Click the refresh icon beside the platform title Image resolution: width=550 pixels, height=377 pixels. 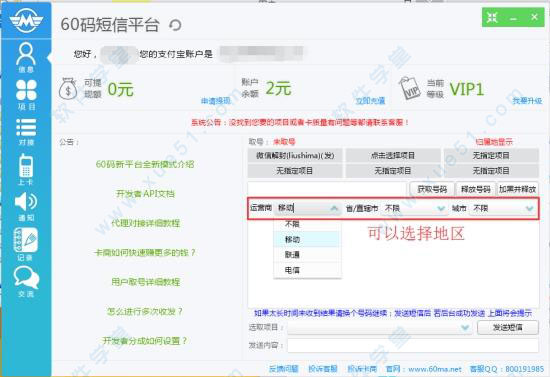175,25
